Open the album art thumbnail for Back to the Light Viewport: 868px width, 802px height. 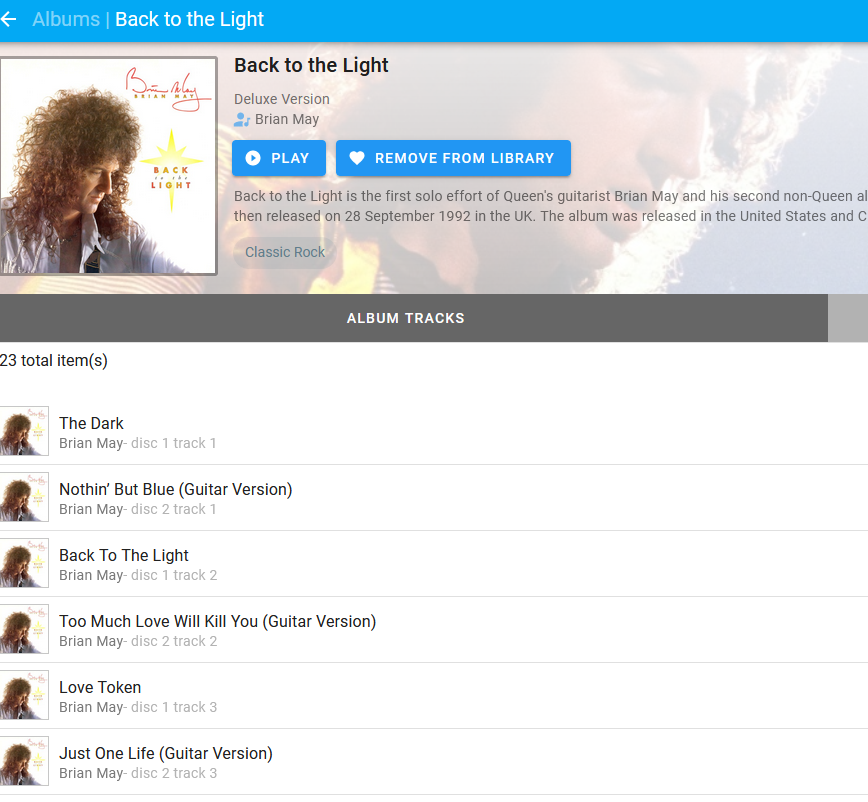(x=108, y=165)
